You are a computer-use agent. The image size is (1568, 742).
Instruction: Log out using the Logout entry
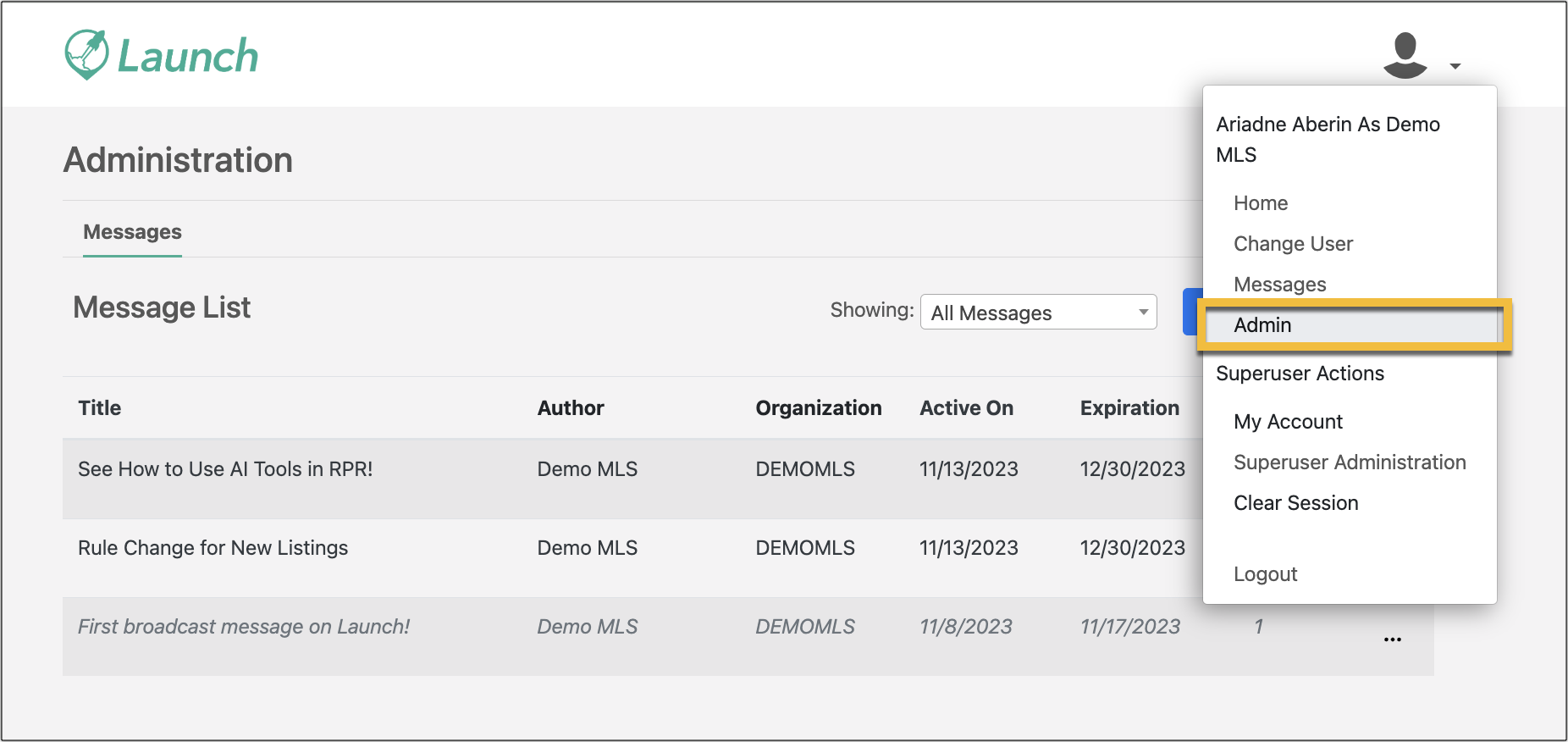pyautogui.click(x=1265, y=574)
